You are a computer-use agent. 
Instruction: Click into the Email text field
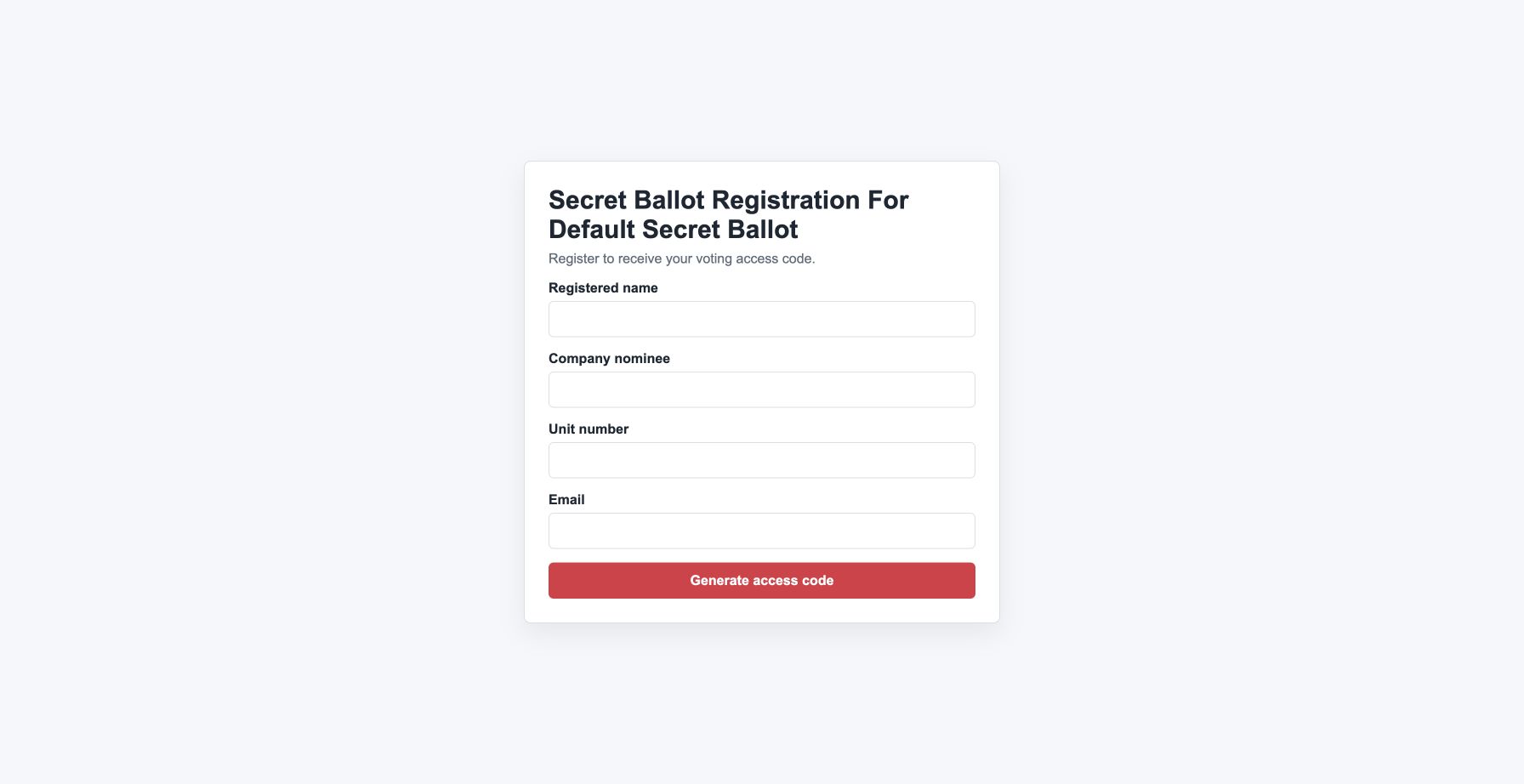pyautogui.click(x=761, y=531)
